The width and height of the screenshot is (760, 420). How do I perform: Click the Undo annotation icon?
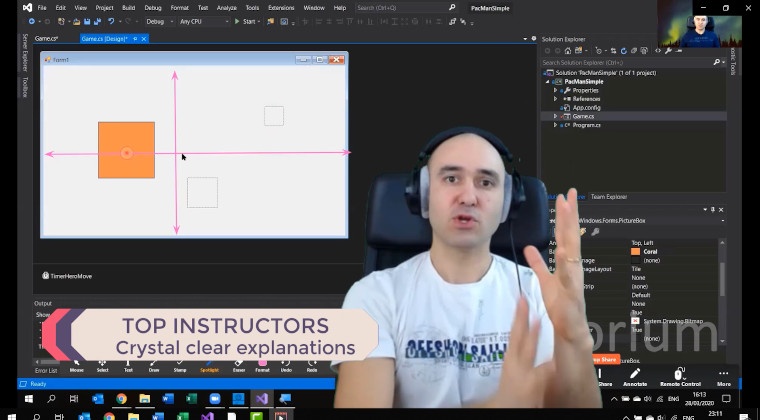(286, 363)
